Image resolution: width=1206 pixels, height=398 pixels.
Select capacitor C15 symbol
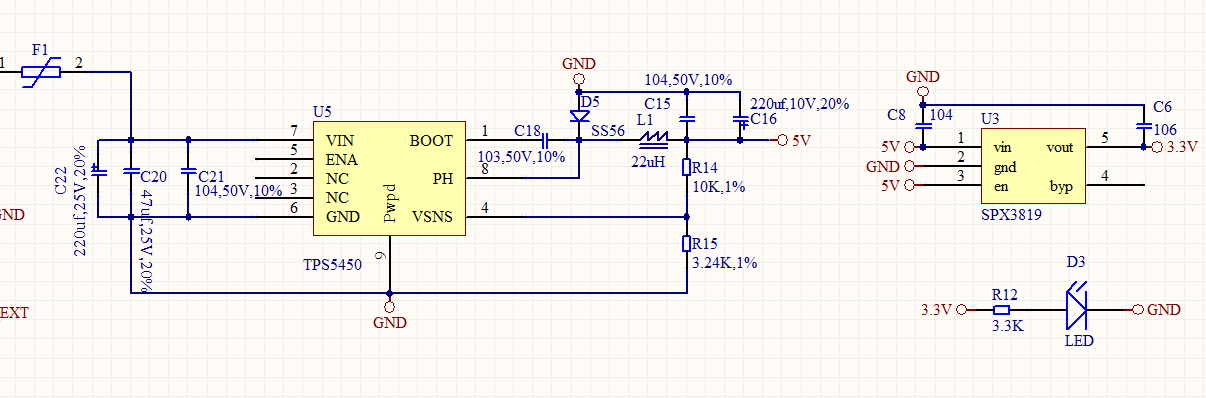tap(687, 119)
